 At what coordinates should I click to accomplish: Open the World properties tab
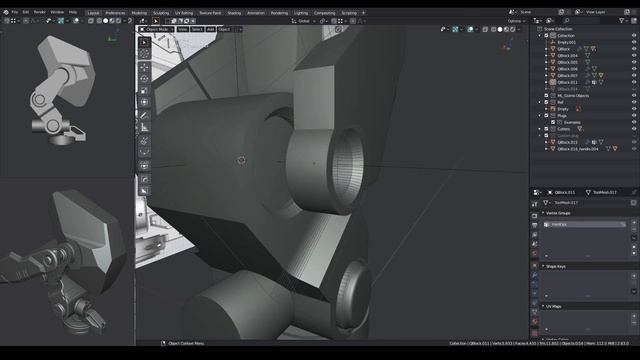(x=535, y=253)
